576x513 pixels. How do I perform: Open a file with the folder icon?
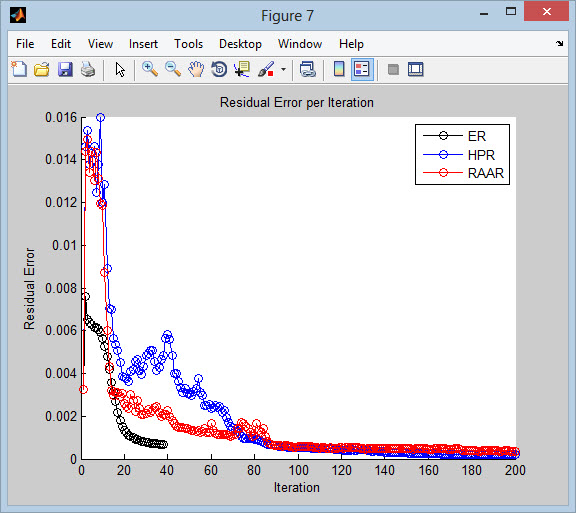[42, 69]
